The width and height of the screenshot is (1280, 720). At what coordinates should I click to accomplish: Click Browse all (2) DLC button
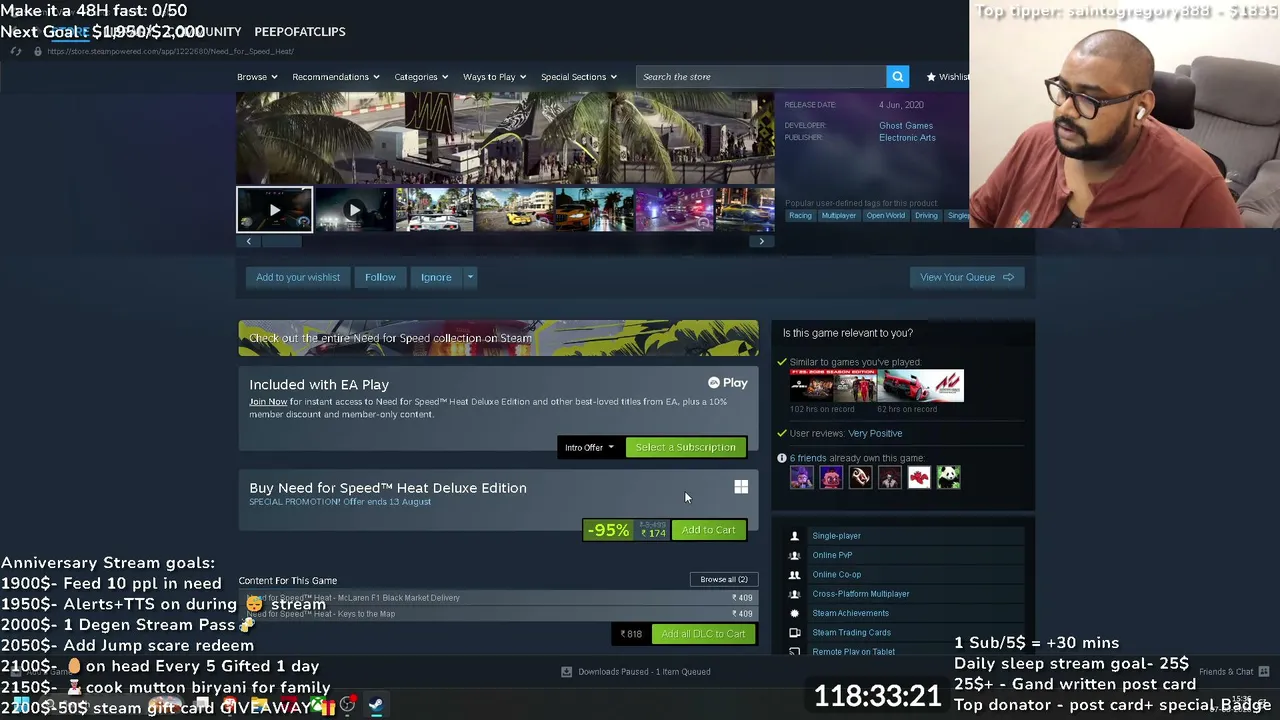[724, 580]
